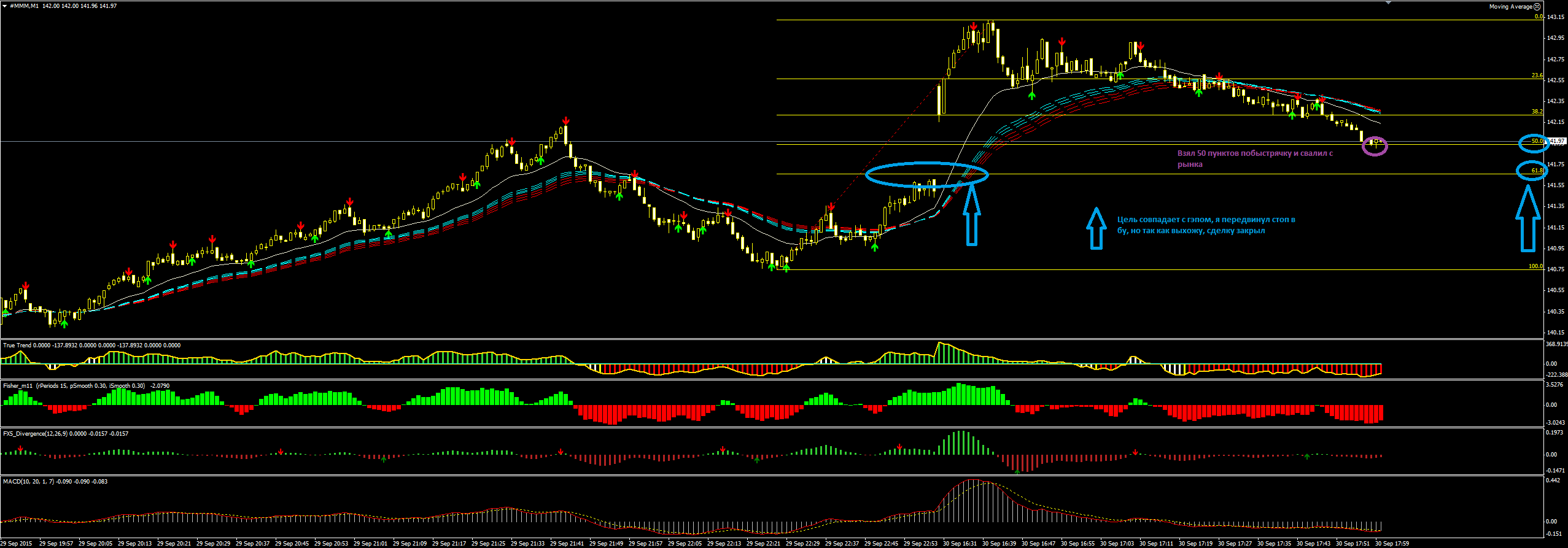Click the 142.55 price scale value
Image resolution: width=1568 pixels, height=548 pixels.
click(1556, 80)
